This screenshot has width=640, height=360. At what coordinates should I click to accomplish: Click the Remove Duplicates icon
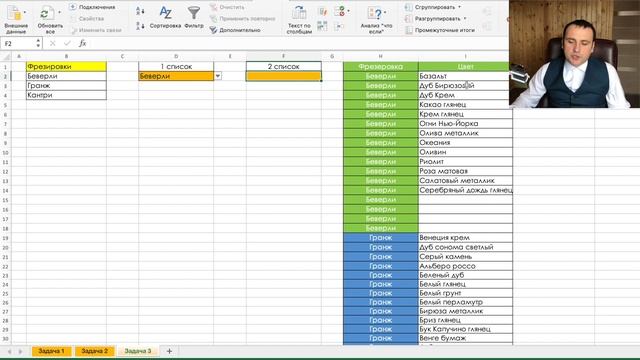[322, 27]
